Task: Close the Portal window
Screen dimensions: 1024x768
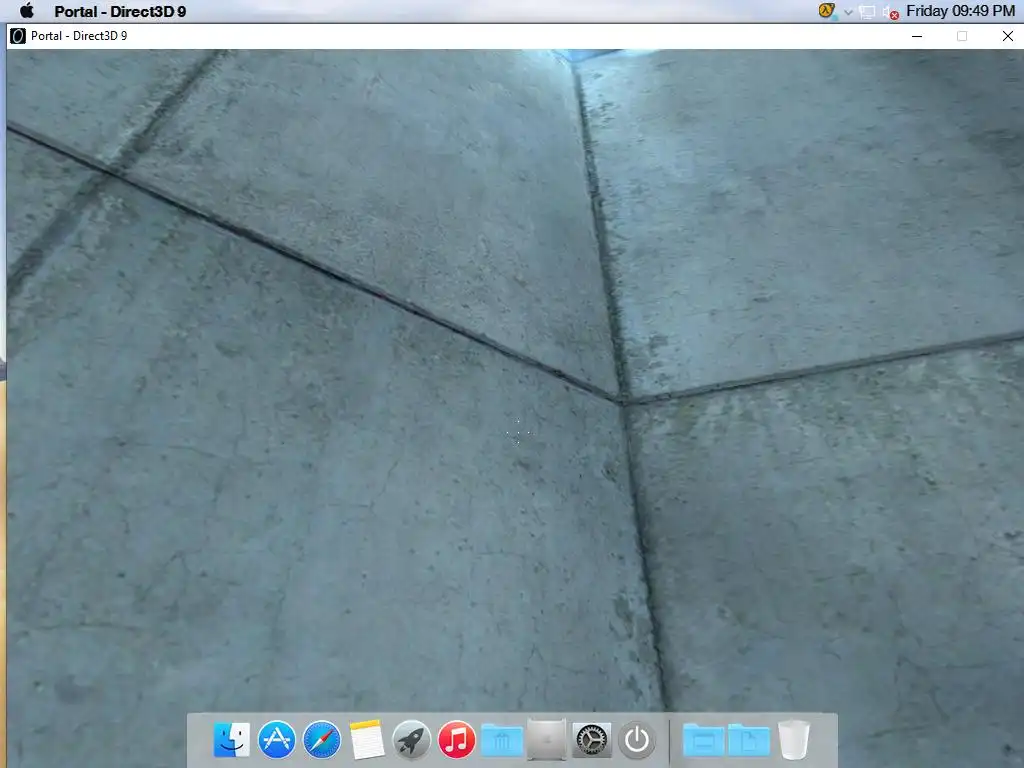Action: coord(1008,36)
